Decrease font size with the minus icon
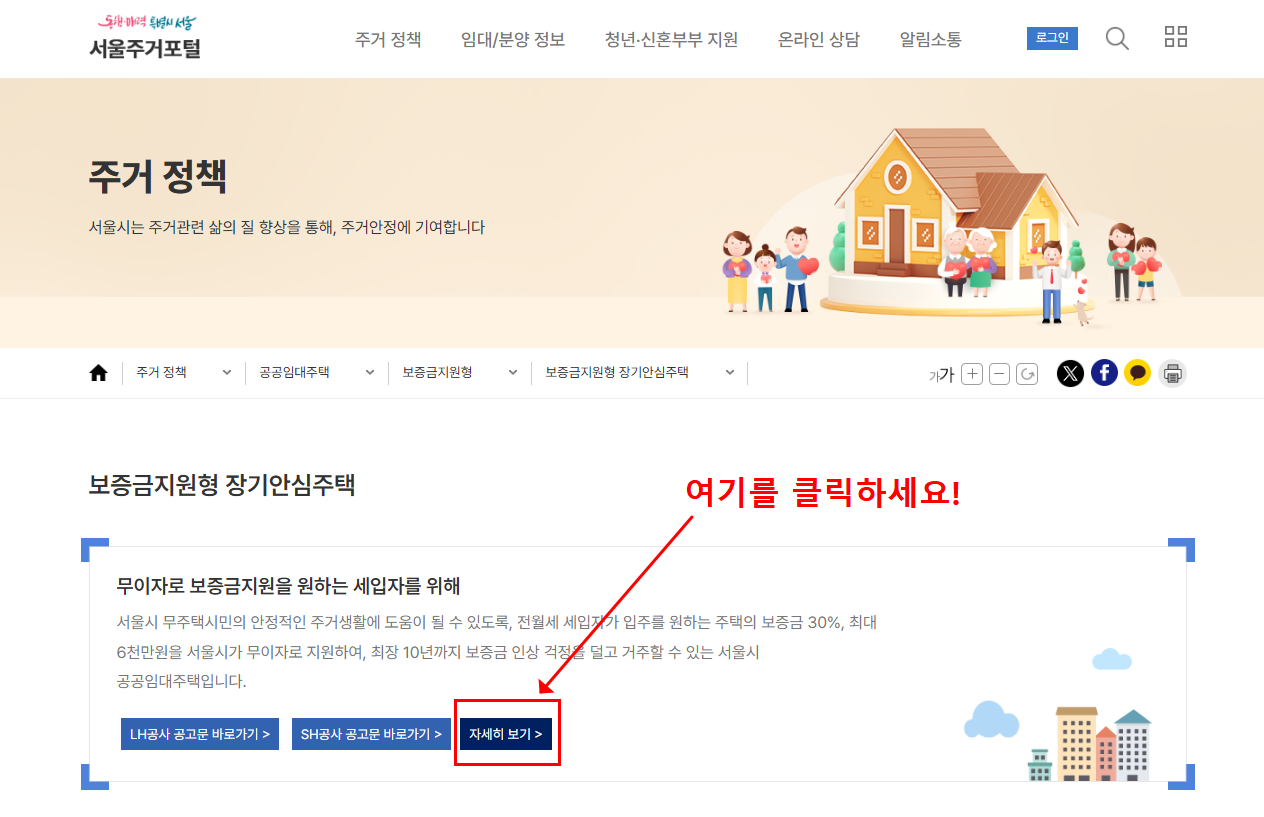Screen dimensions: 1264x817 (999, 372)
